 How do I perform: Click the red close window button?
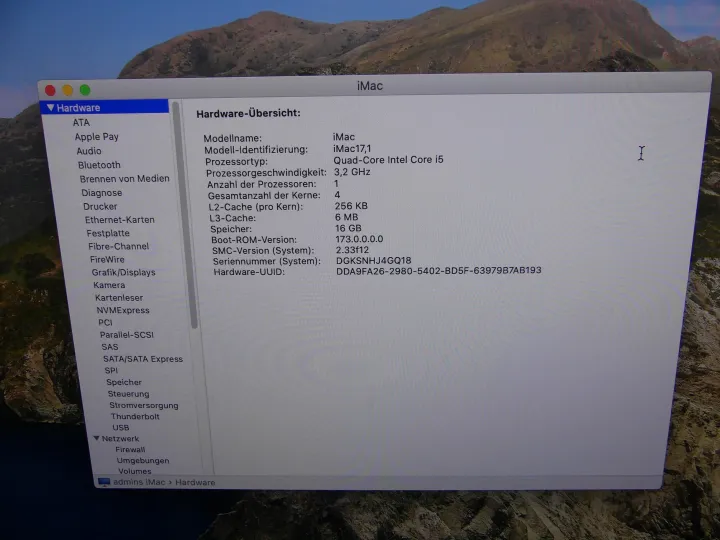pos(50,90)
